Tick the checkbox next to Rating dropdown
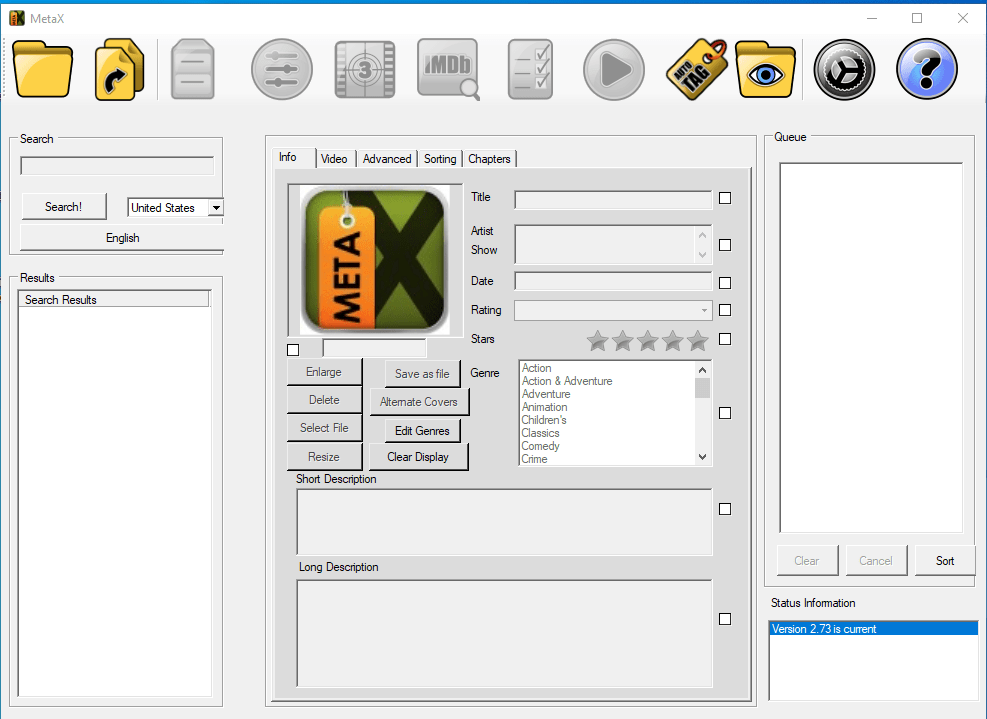Viewport: 987px width, 719px height. tap(725, 310)
